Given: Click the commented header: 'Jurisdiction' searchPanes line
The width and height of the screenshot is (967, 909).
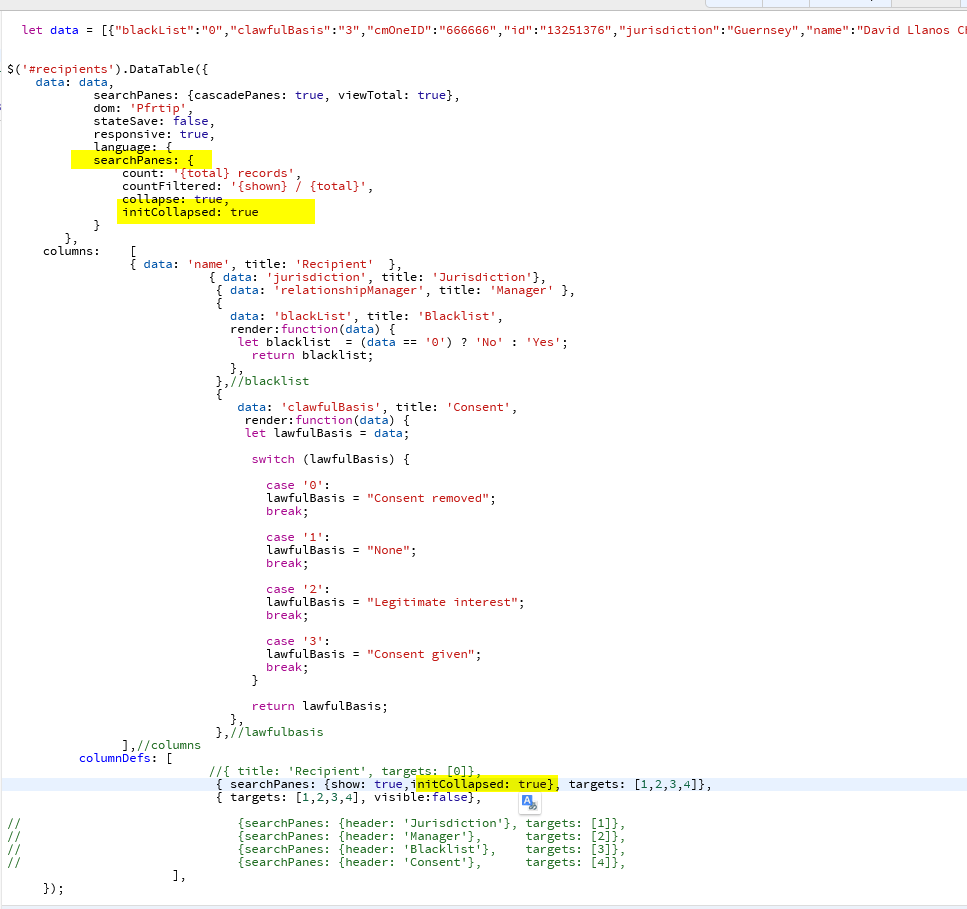Looking at the screenshot, I should pyautogui.click(x=432, y=823).
